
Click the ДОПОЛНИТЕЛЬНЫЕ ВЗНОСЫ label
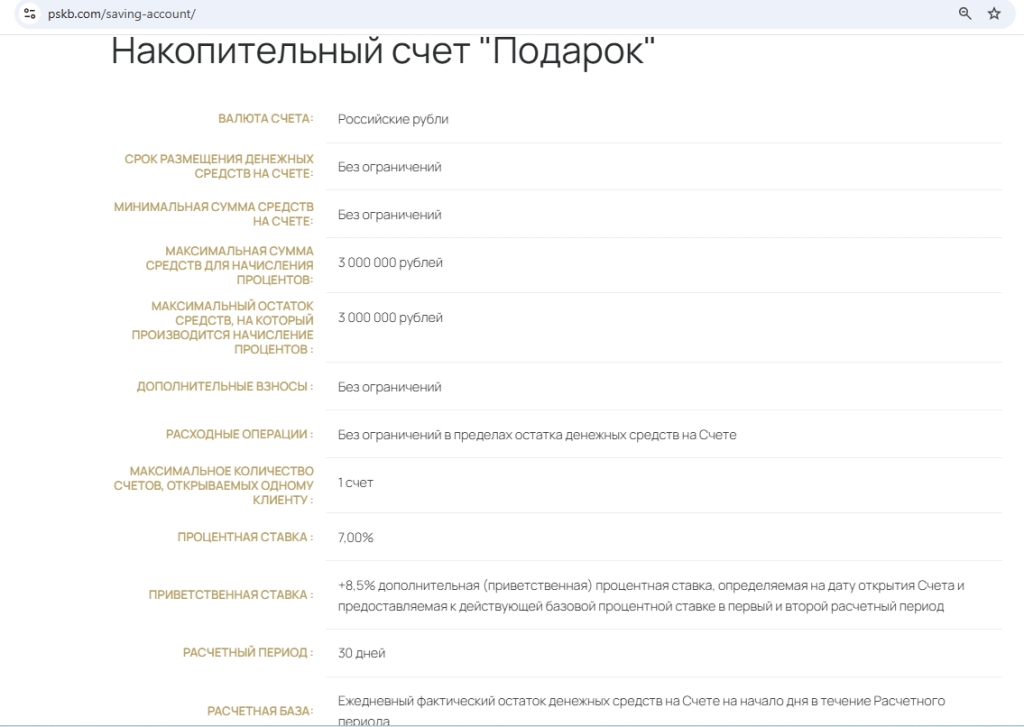point(224,387)
